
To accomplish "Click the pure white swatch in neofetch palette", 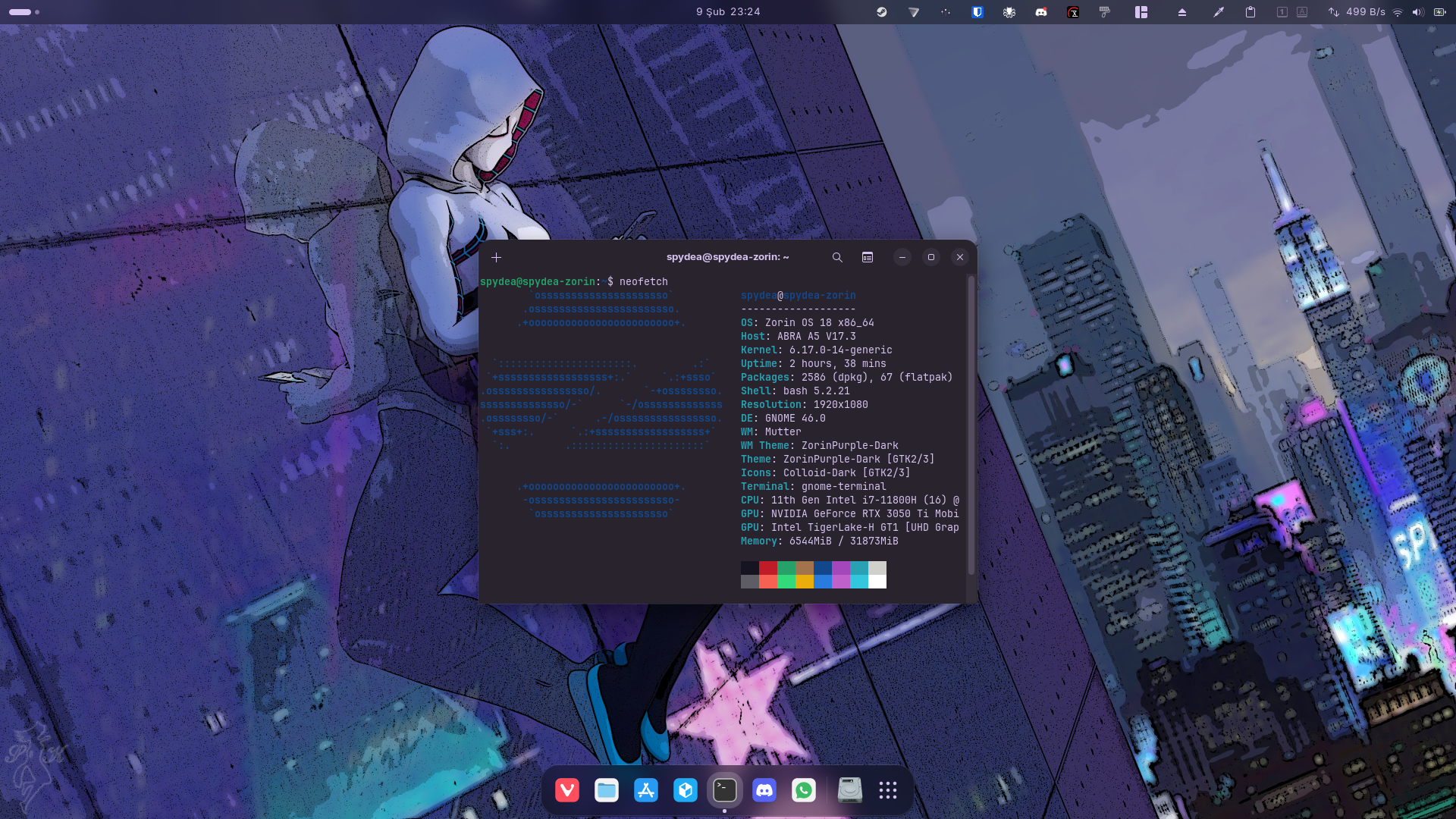I will tap(877, 582).
